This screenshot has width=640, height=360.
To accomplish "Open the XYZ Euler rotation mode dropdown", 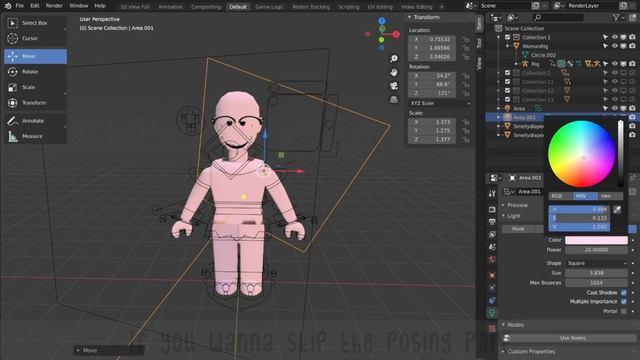I will tap(440, 104).
